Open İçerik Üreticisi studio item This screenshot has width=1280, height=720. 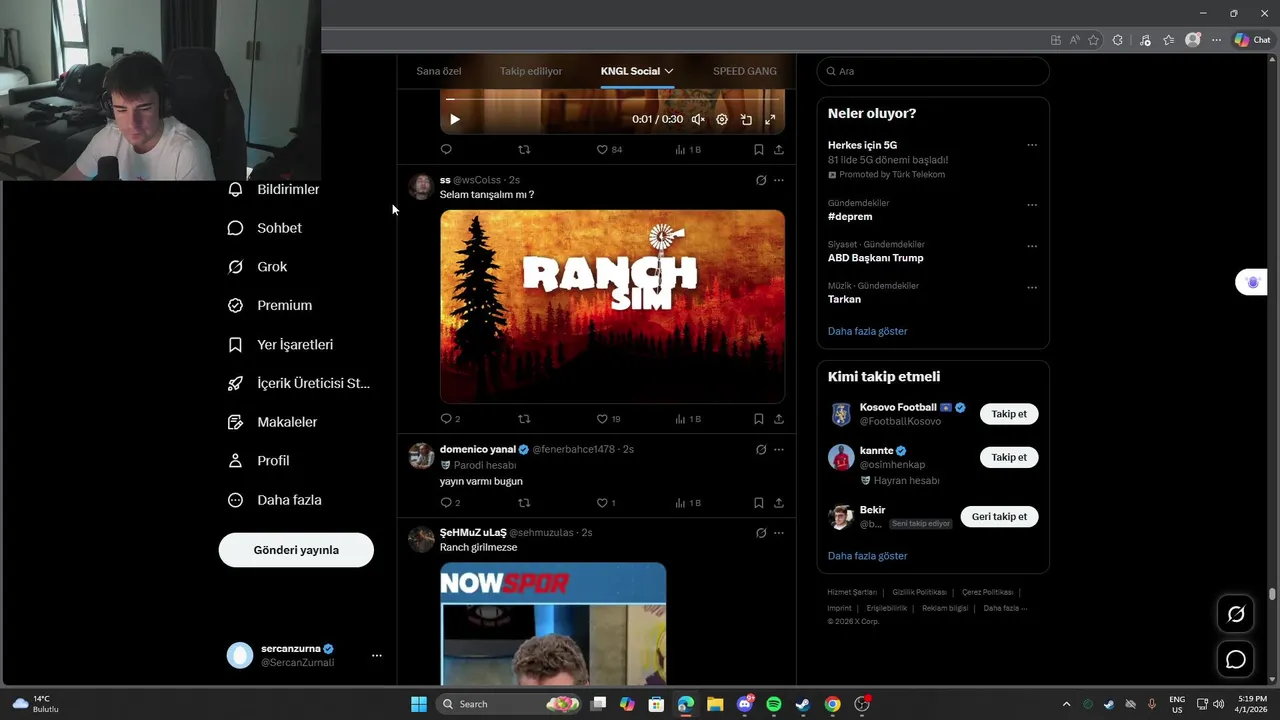tap(299, 383)
